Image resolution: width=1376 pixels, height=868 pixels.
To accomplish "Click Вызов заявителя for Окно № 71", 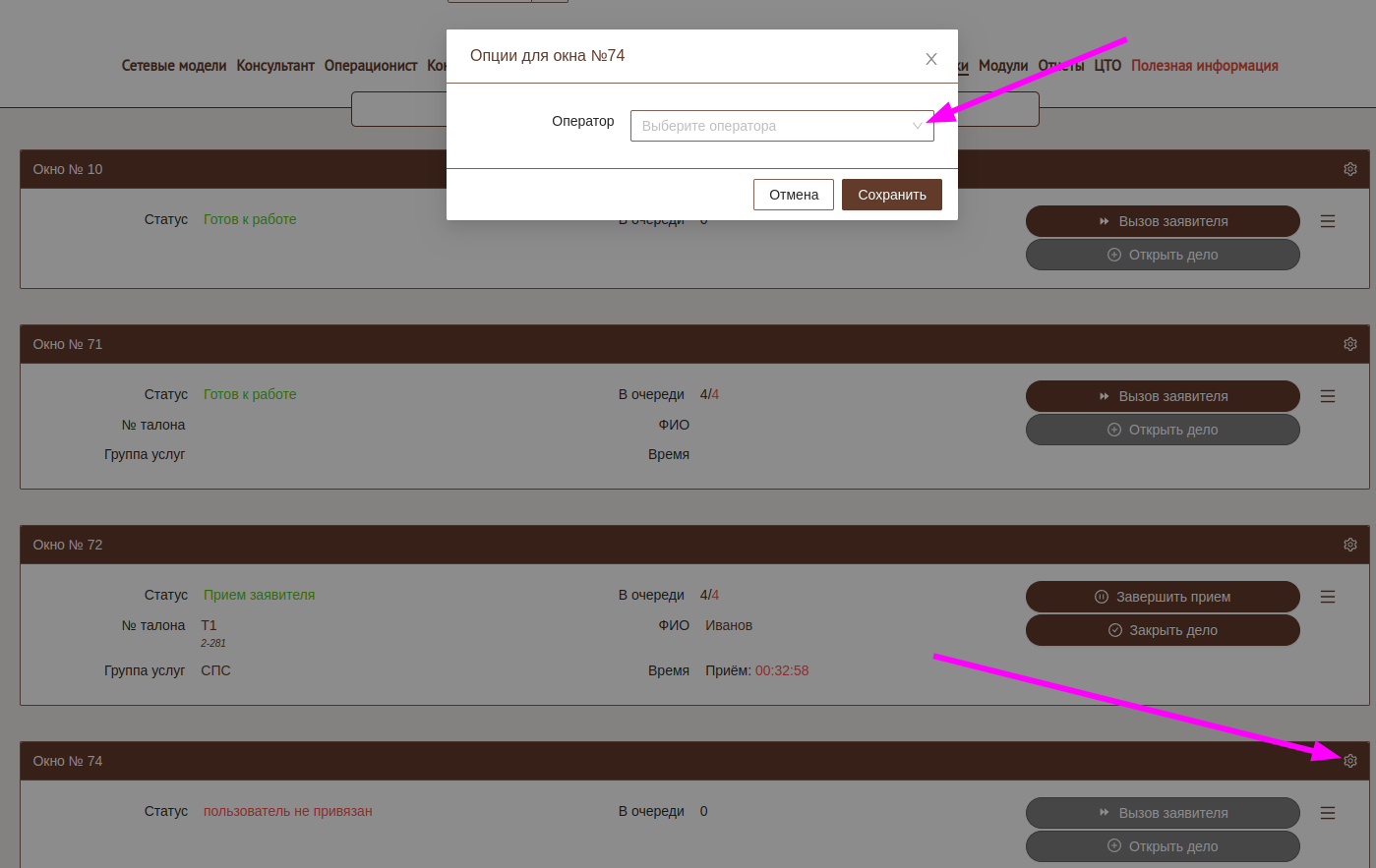I will click(x=1162, y=396).
